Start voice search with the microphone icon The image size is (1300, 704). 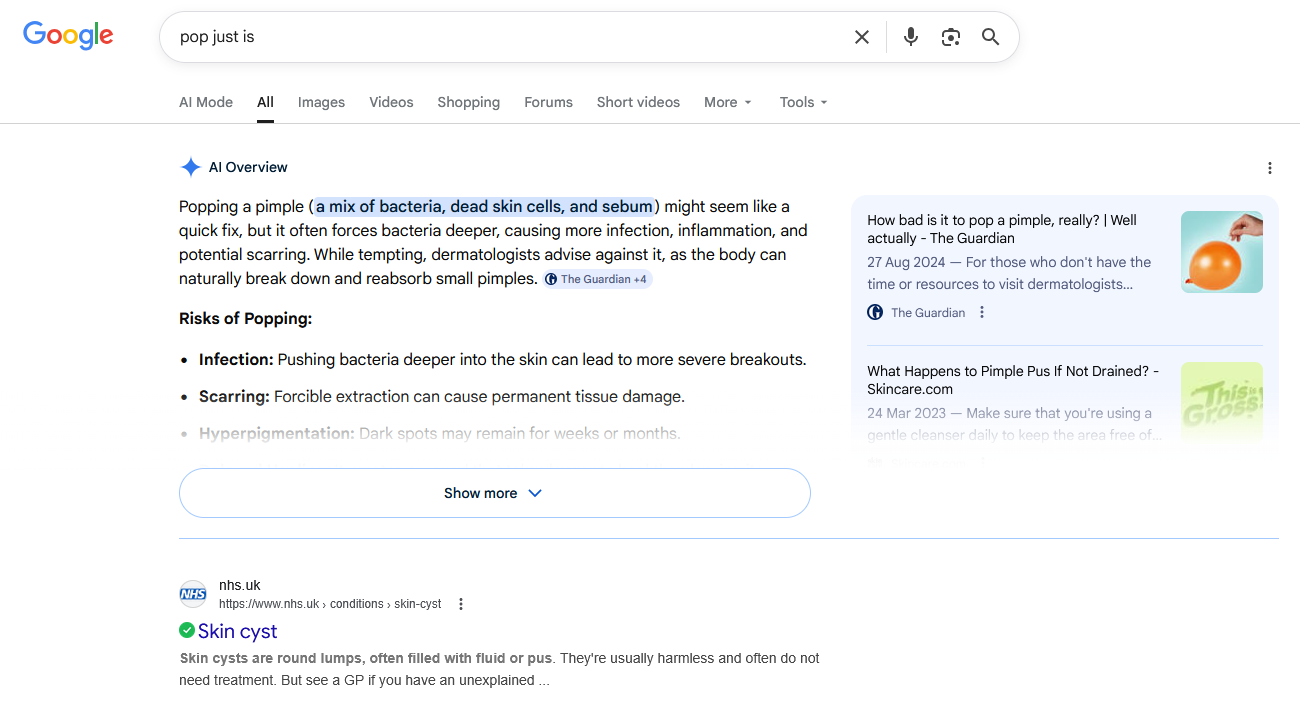coord(910,37)
